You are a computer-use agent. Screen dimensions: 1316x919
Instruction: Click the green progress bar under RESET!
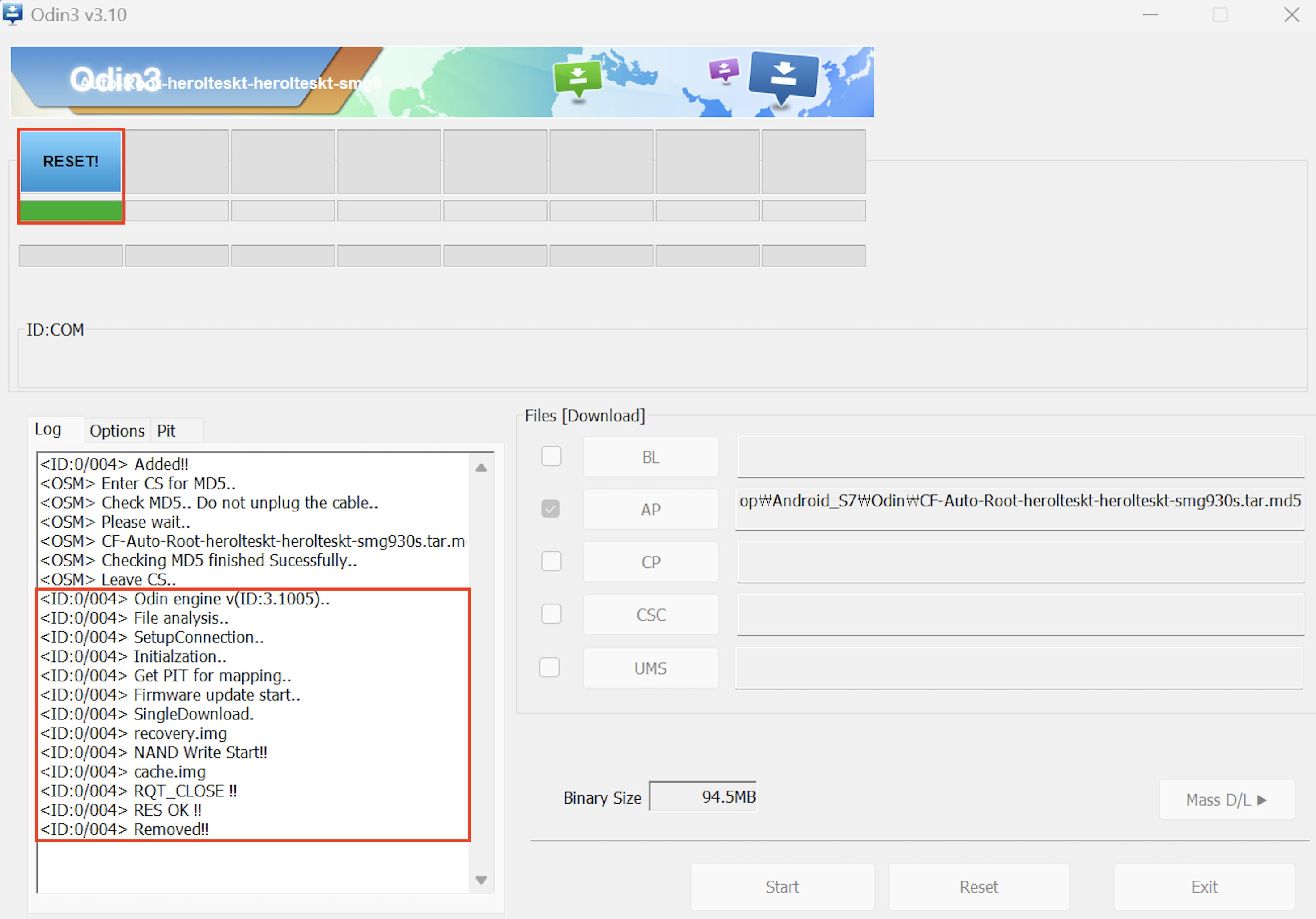coord(71,210)
